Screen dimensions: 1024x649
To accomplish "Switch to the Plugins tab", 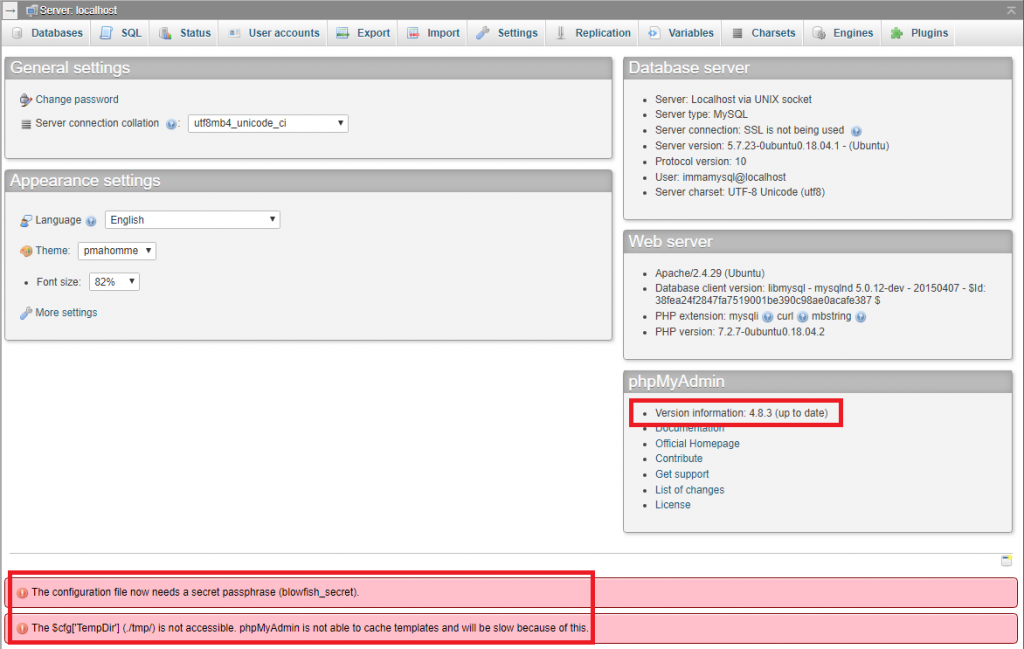I will pos(918,32).
